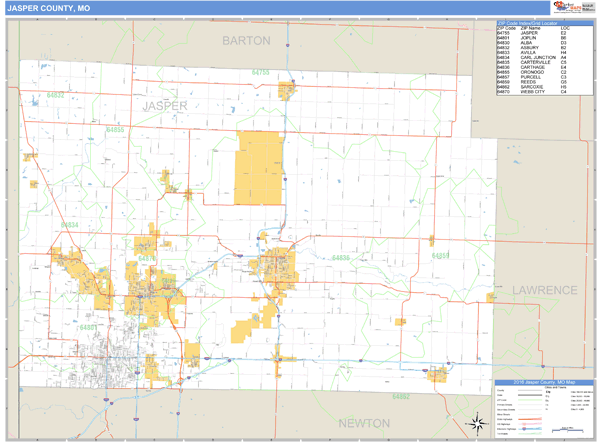Click the compass rose icon

coord(478,420)
